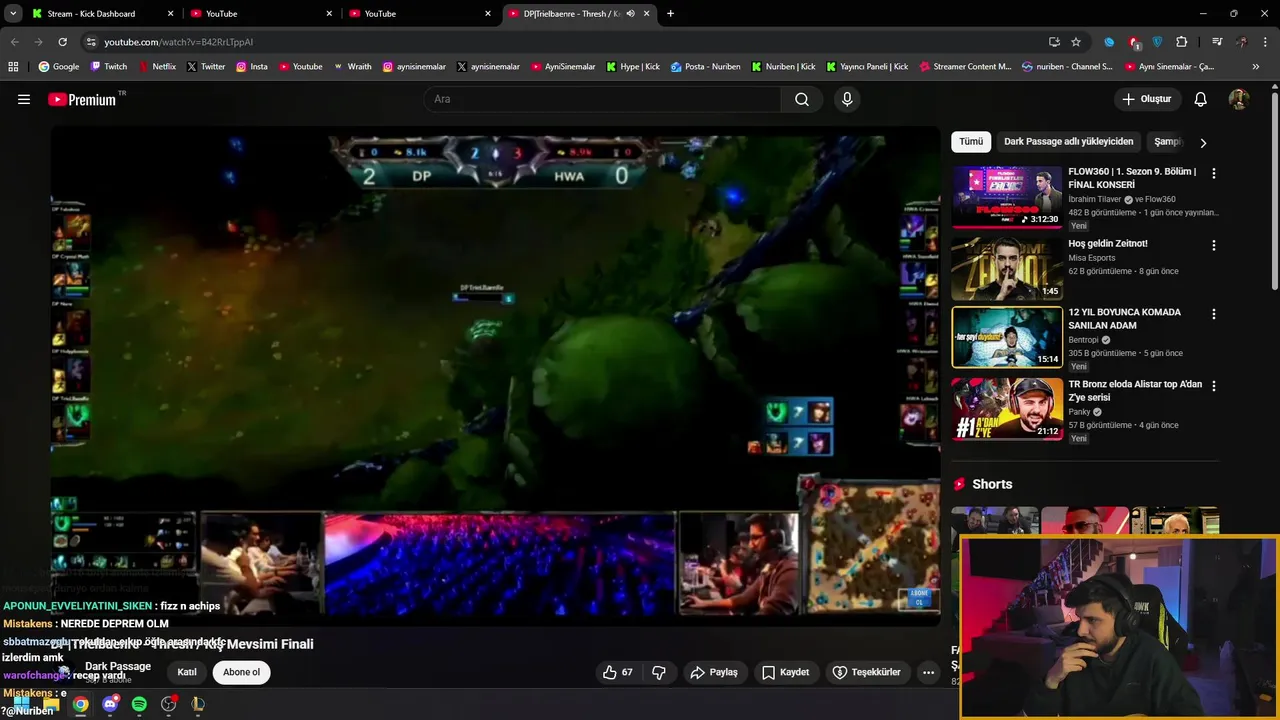1280x720 pixels.
Task: Open the 12 YIL BOYUNCA KOMADA thumbnail
Action: (x=1006, y=337)
